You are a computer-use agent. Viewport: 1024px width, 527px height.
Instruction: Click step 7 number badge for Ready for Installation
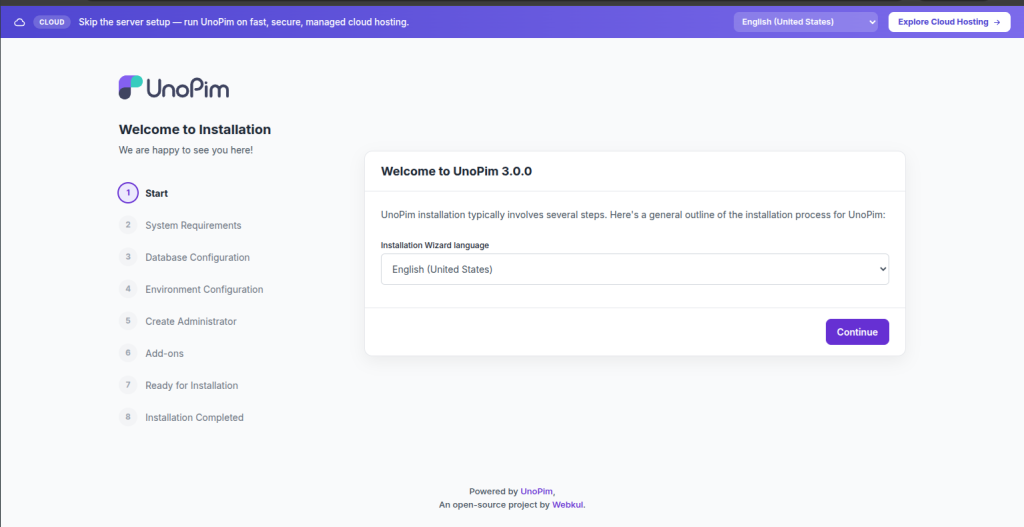click(128, 385)
